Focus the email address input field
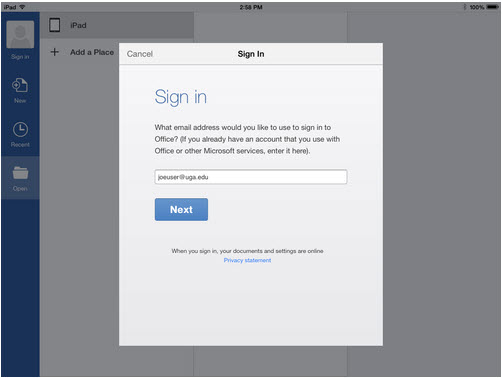 pos(251,177)
